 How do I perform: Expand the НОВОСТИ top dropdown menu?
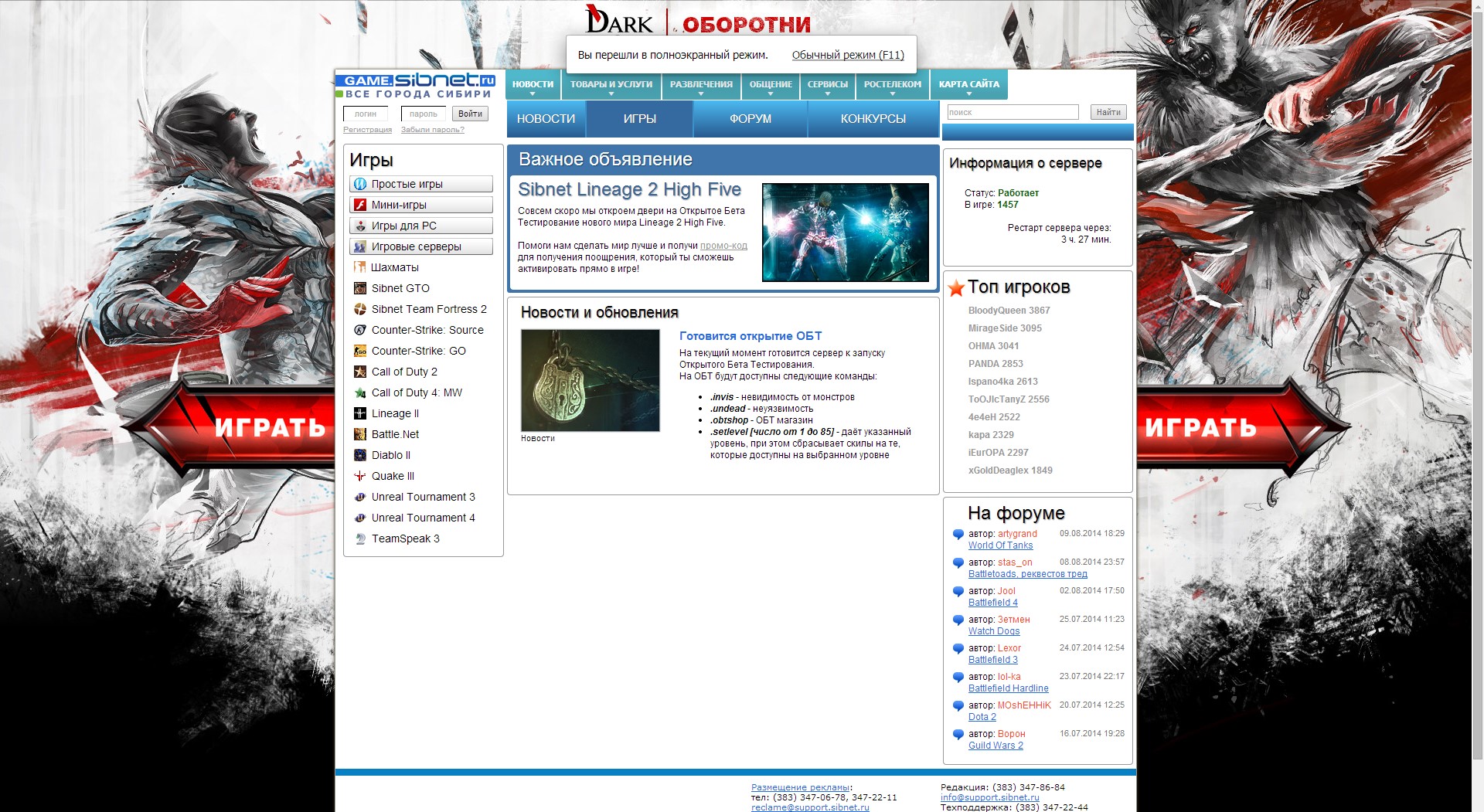pyautogui.click(x=533, y=85)
